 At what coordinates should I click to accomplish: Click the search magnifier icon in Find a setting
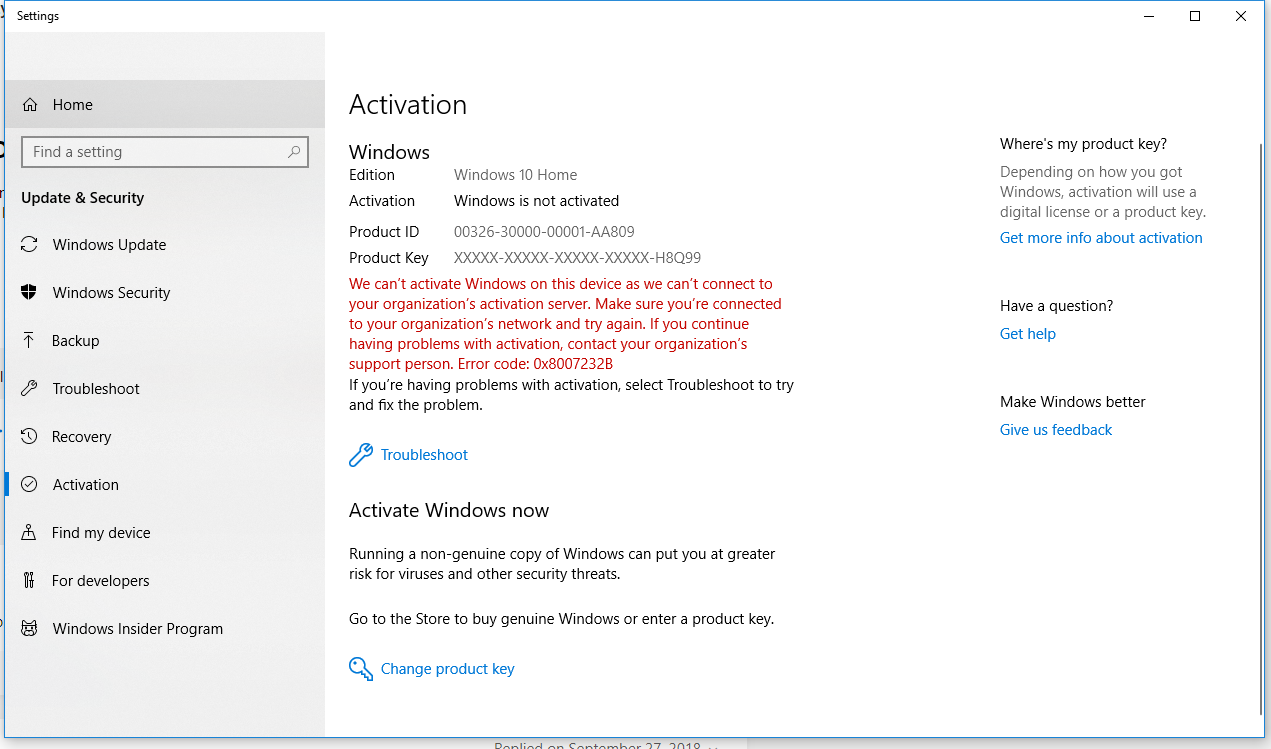[294, 152]
